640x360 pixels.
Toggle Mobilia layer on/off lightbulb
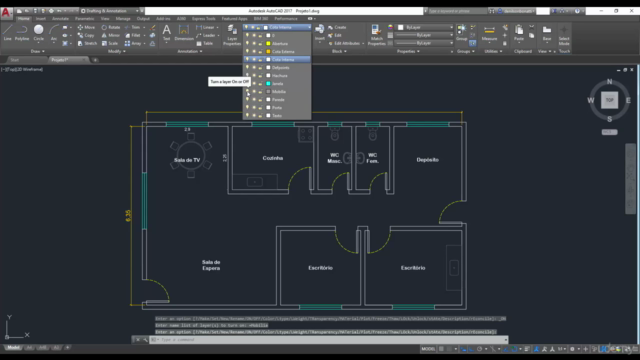pyautogui.click(x=247, y=91)
